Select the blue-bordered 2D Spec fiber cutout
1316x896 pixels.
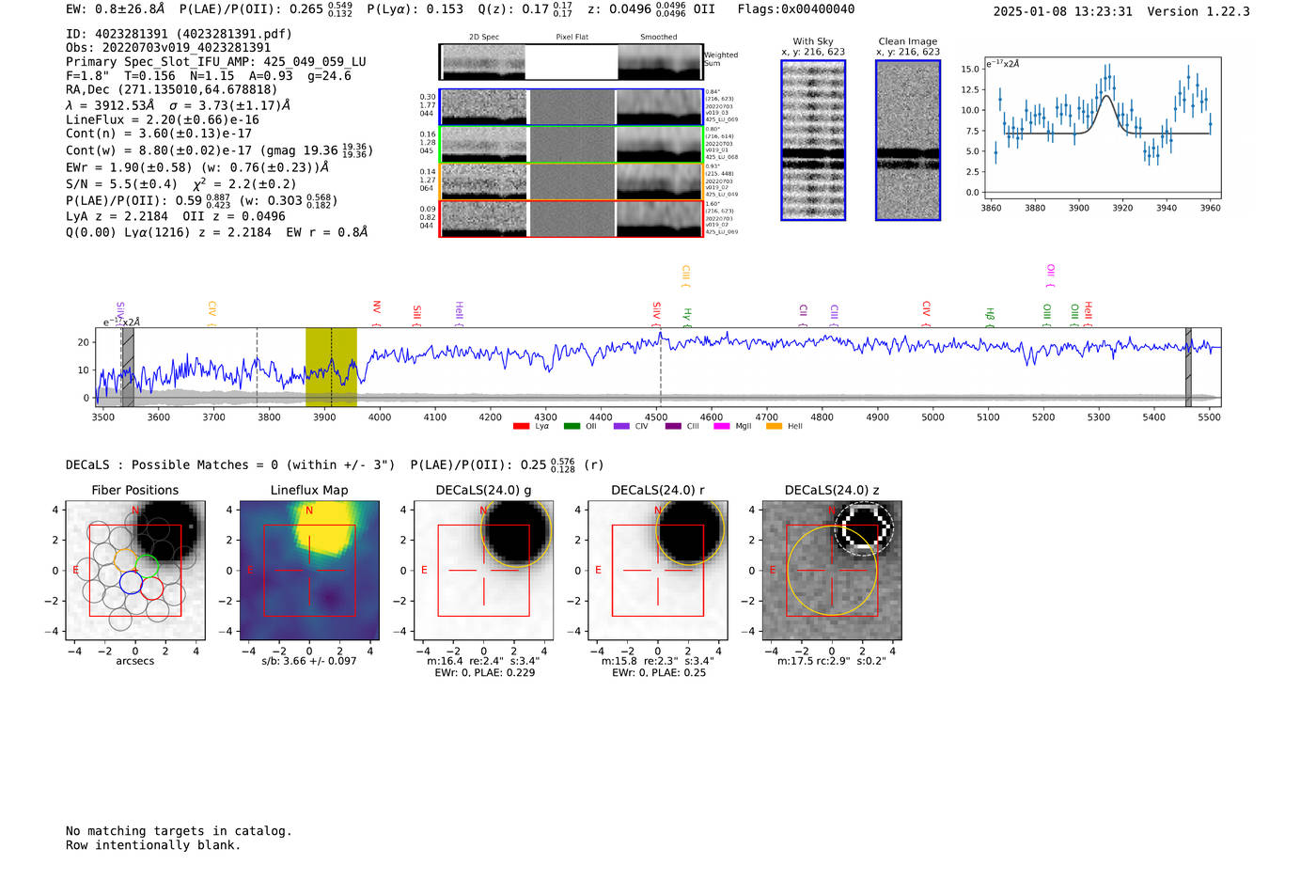point(484,107)
